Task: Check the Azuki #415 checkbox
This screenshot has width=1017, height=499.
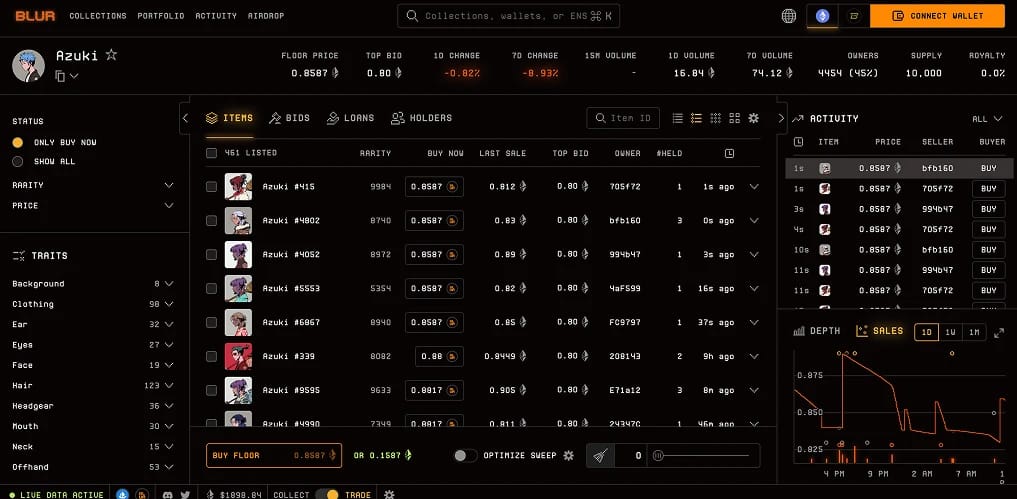Action: tap(211, 187)
